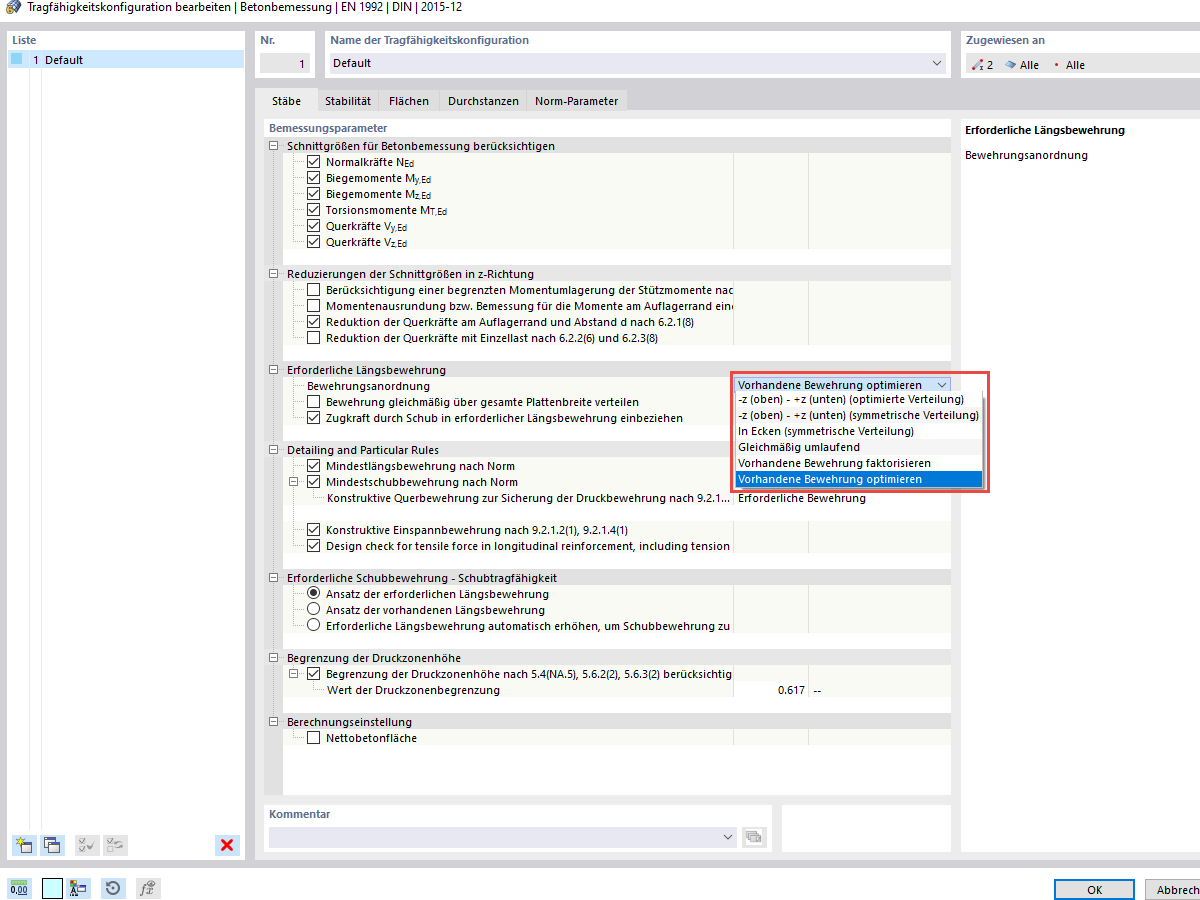Open the comment library icon beside Kommentar field

(x=754, y=836)
